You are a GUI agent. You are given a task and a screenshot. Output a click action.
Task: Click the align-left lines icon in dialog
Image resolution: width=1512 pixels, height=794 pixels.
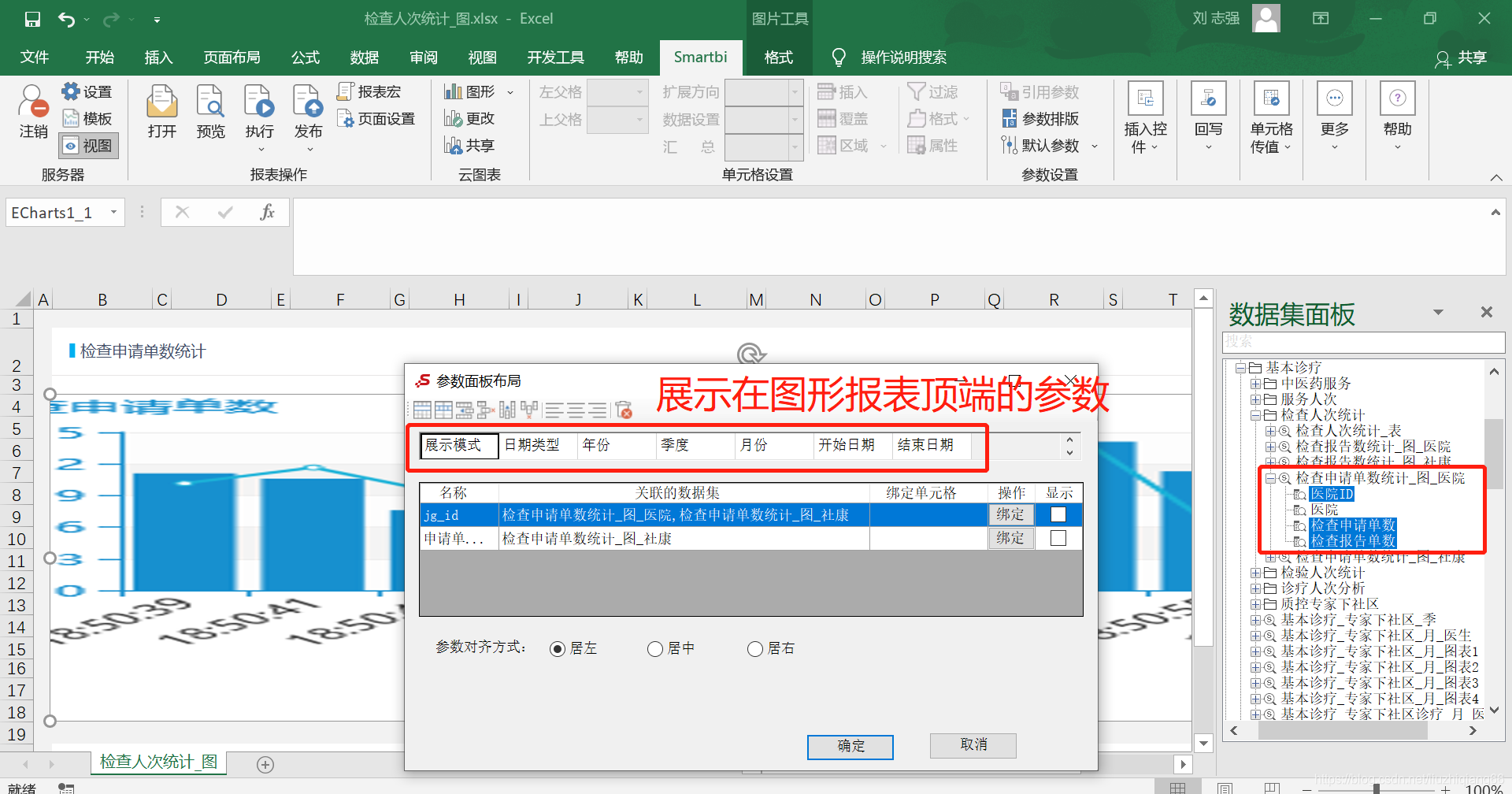[554, 410]
